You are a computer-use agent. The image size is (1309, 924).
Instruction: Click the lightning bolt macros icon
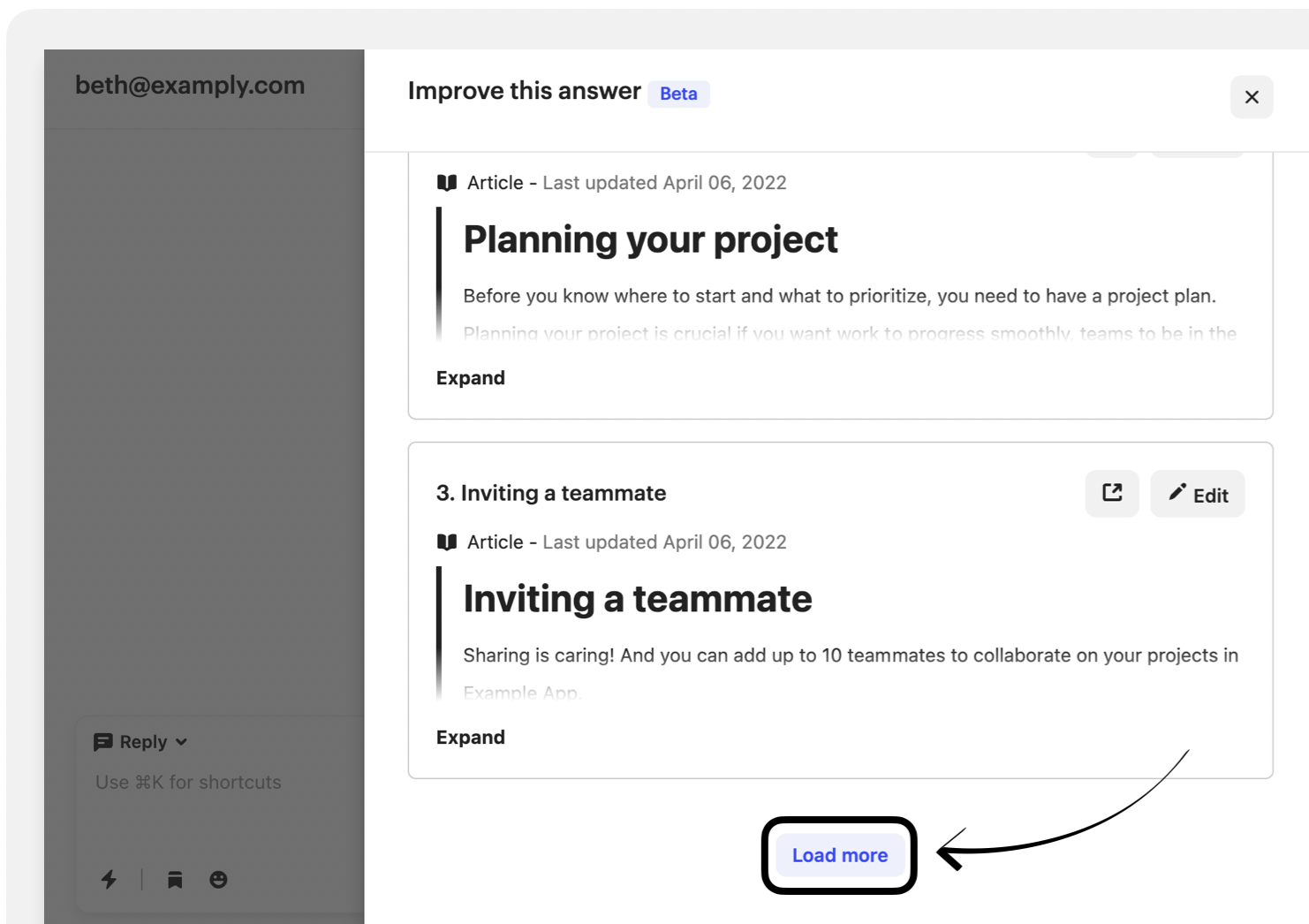[109, 879]
